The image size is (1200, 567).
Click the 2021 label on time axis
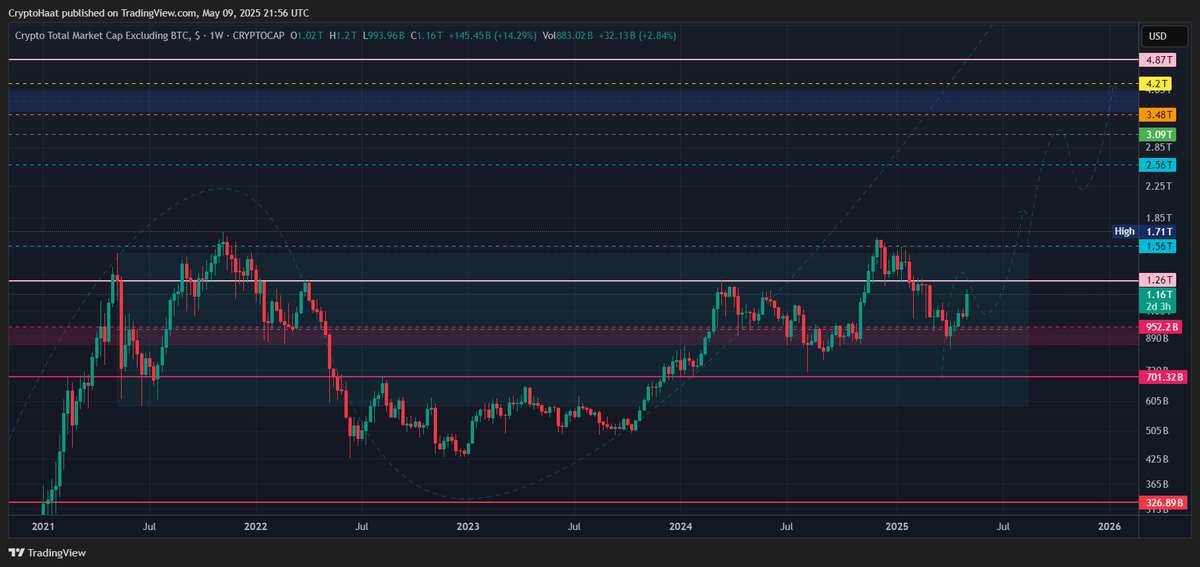[x=43, y=525]
